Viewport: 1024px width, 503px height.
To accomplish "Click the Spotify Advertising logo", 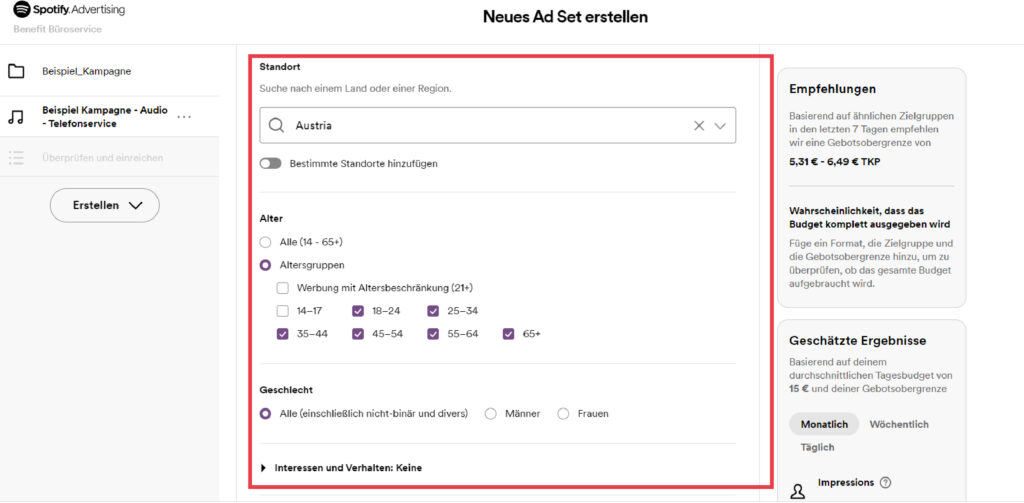I will (x=68, y=10).
